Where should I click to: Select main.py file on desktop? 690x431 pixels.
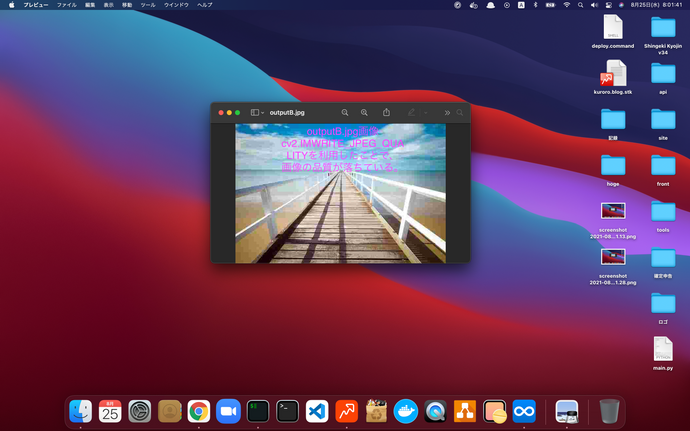[x=663, y=354]
